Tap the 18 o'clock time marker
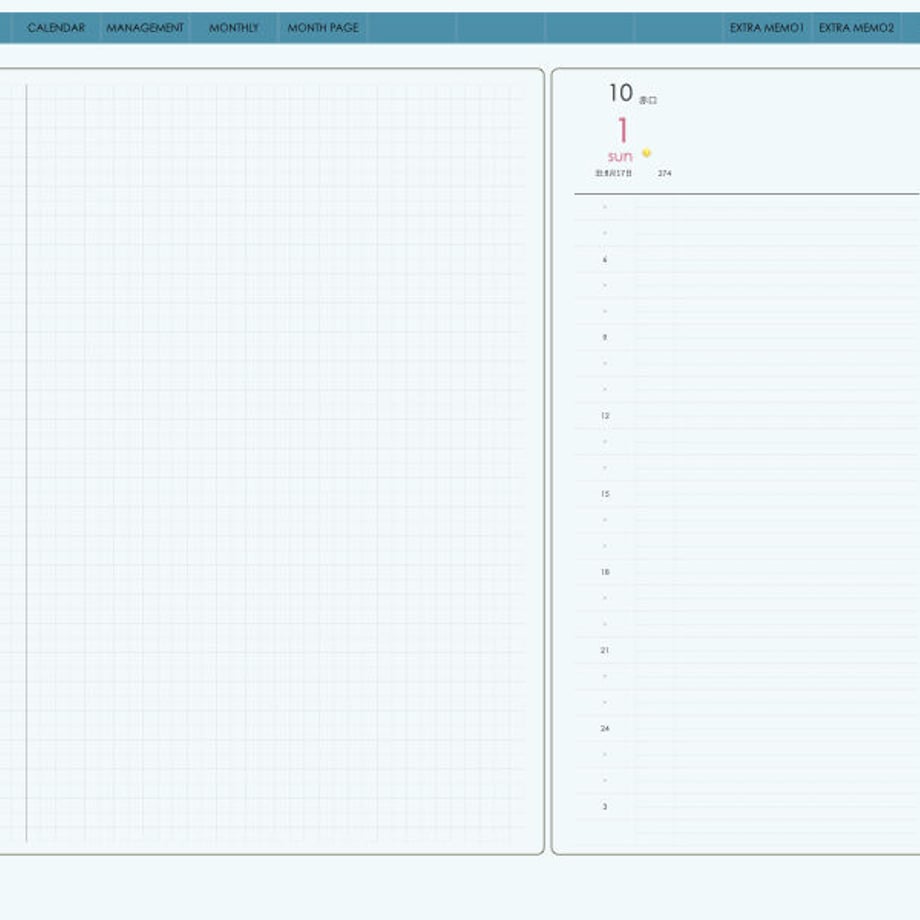The height and width of the screenshot is (920, 920). point(605,572)
